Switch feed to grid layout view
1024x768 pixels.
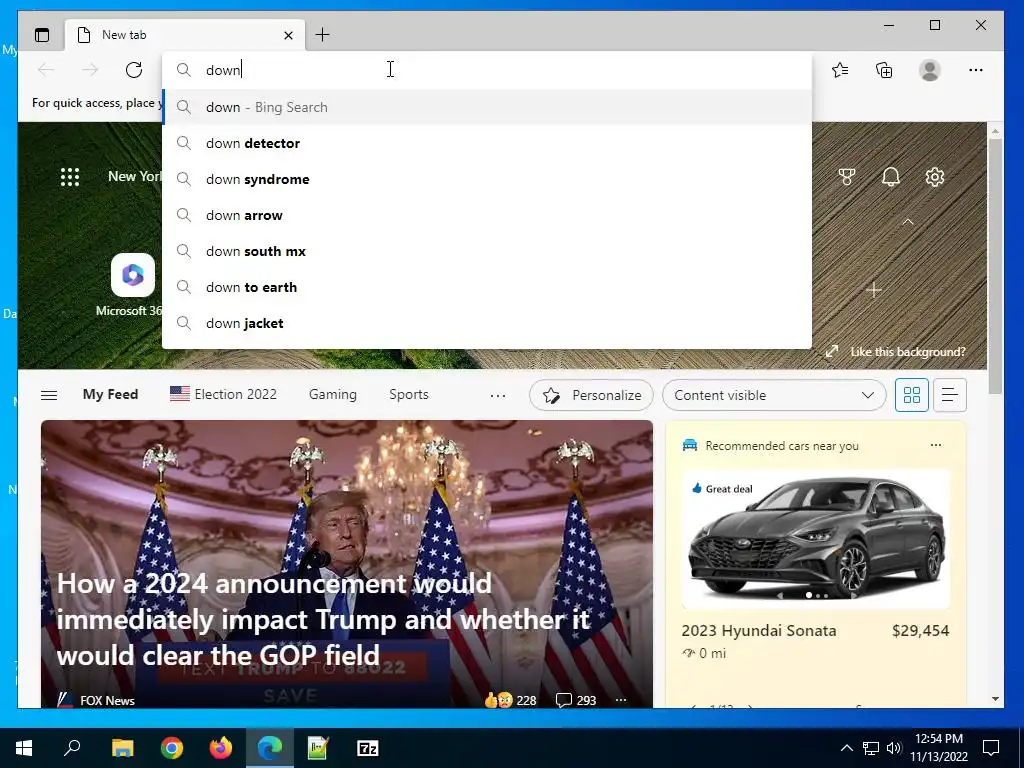(x=912, y=395)
